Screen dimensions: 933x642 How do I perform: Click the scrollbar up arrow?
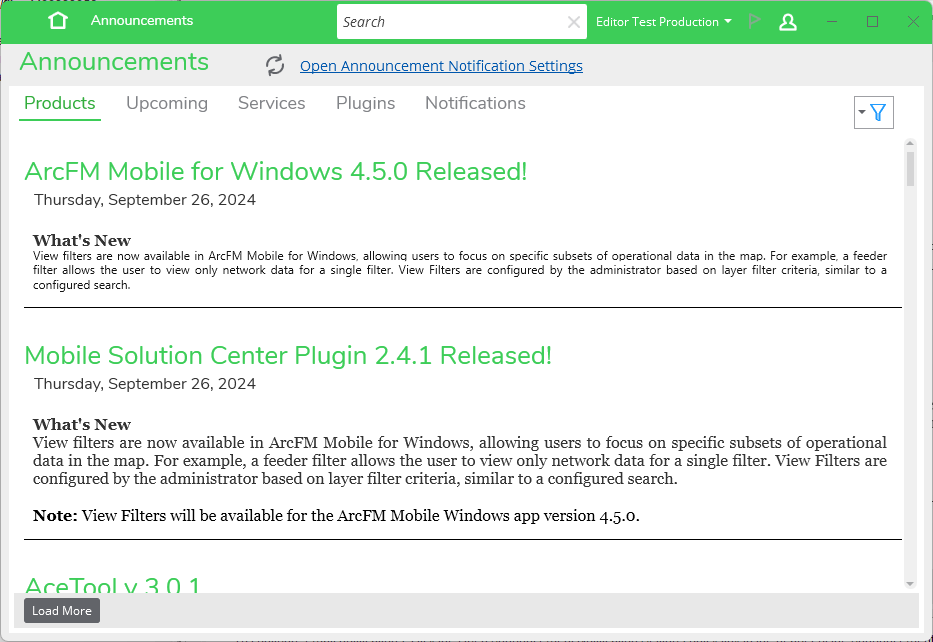[x=910, y=143]
